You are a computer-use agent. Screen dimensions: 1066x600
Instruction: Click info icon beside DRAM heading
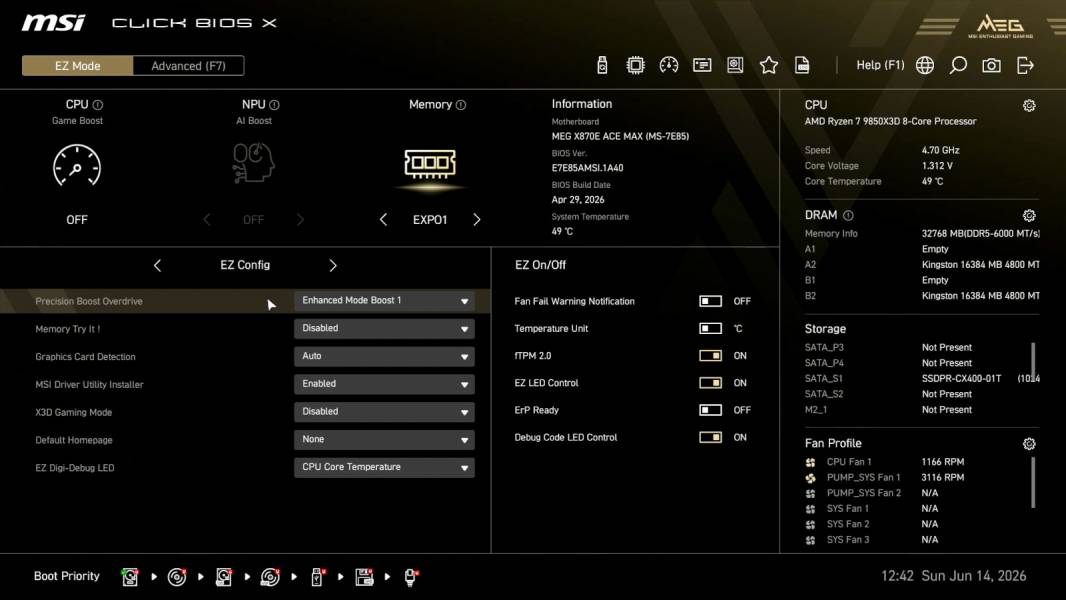coord(848,215)
